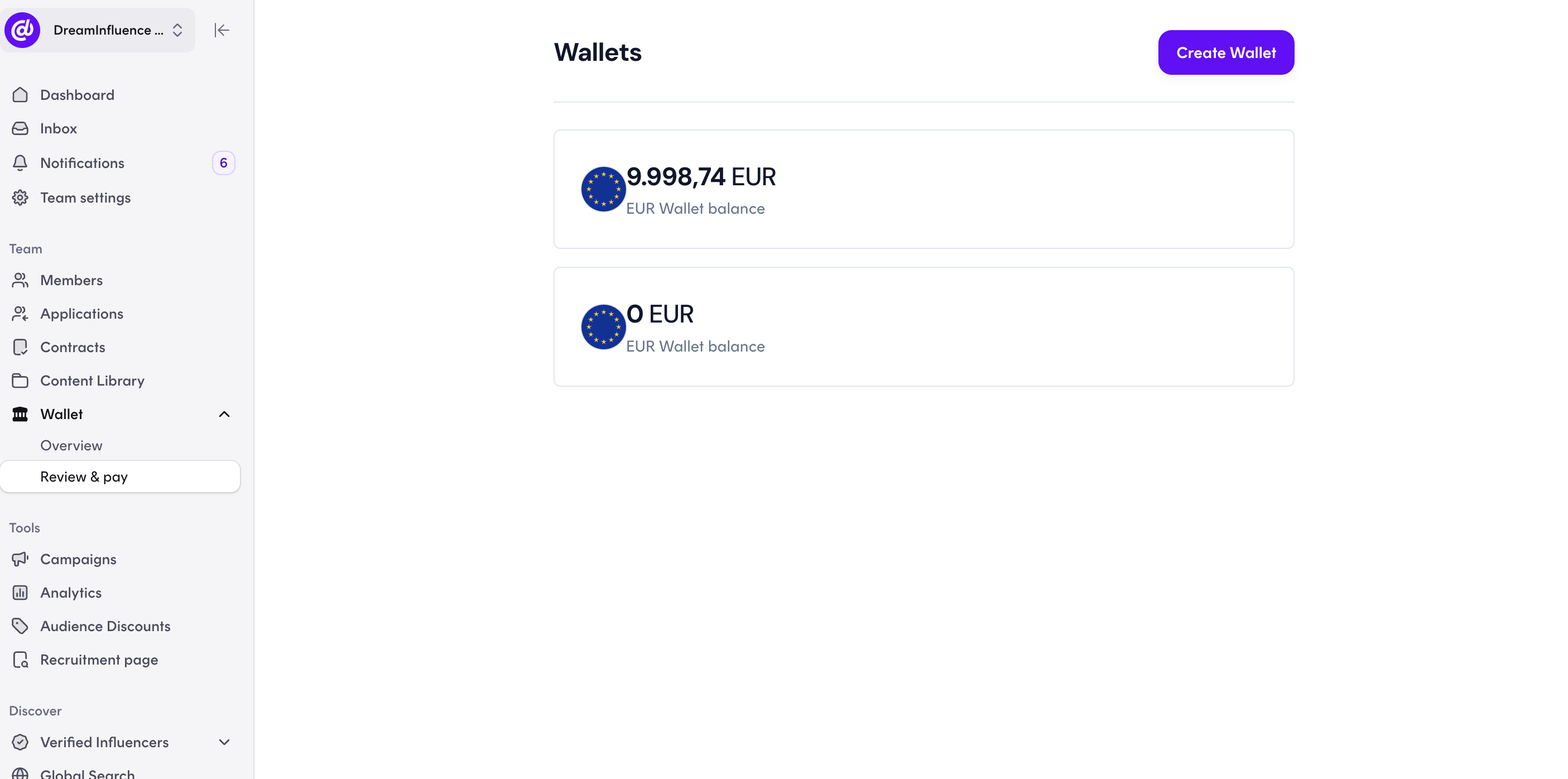Click the notifications count badge 6
The width and height of the screenshot is (1568, 779).
223,163
